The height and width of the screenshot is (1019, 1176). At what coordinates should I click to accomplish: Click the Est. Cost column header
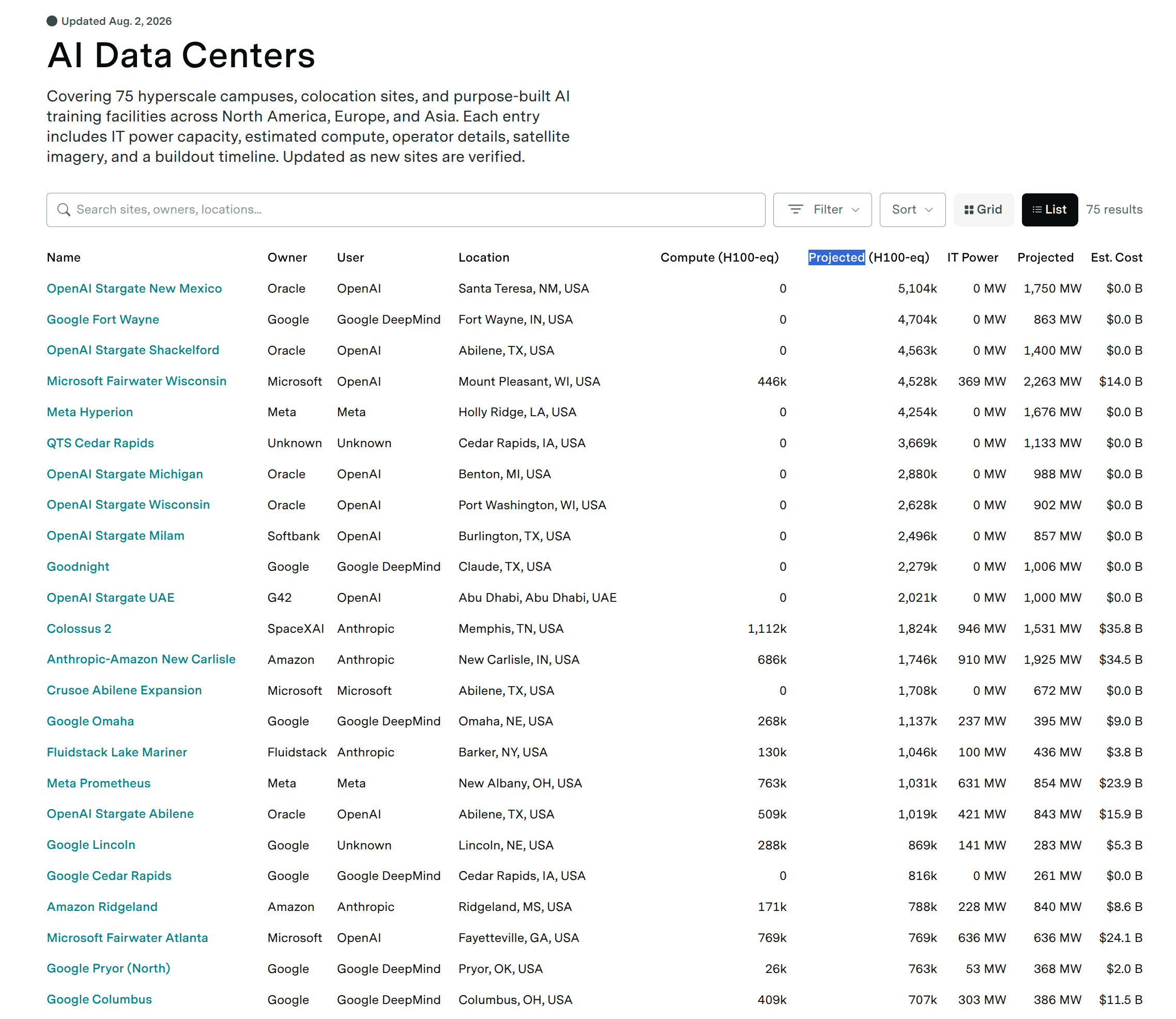(x=1116, y=257)
